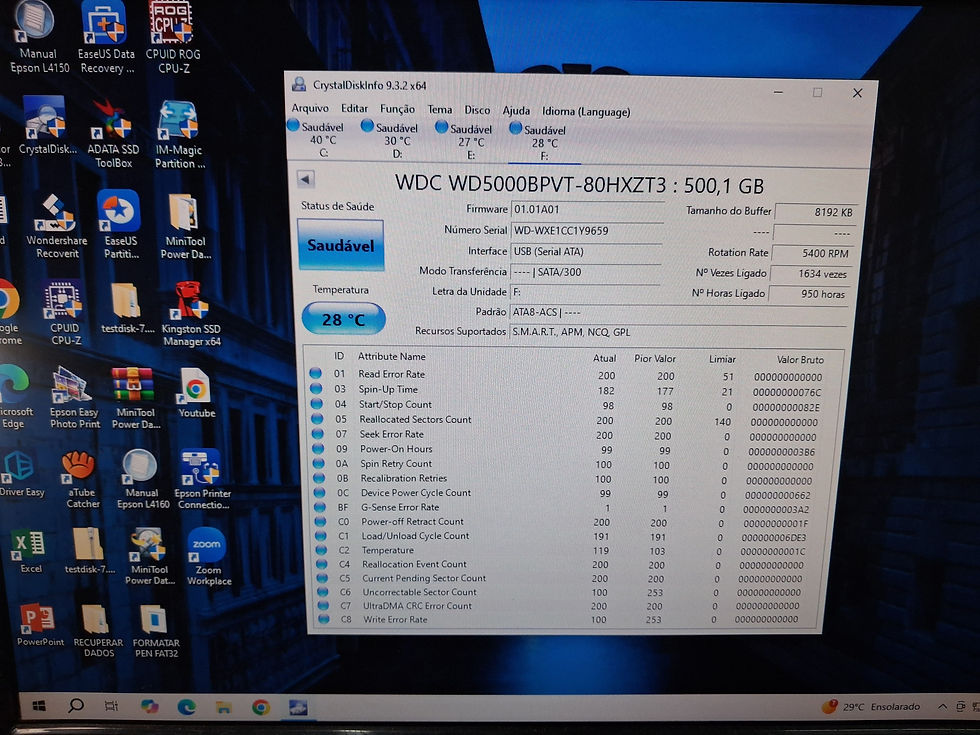Open Excel desktop shortcut
Viewport: 980px width, 735px height.
click(30, 551)
